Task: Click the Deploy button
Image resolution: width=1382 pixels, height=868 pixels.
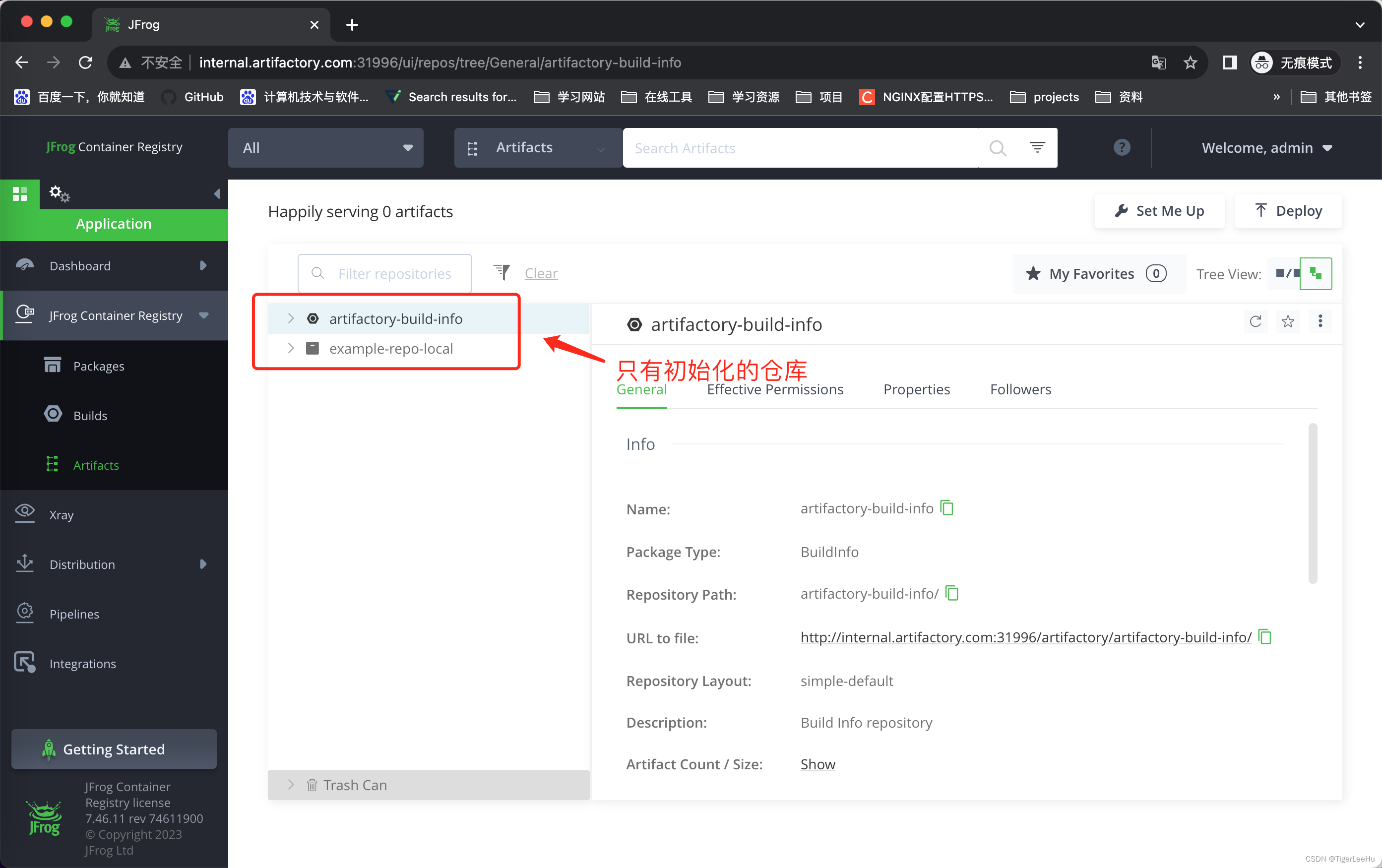Action: (1288, 211)
